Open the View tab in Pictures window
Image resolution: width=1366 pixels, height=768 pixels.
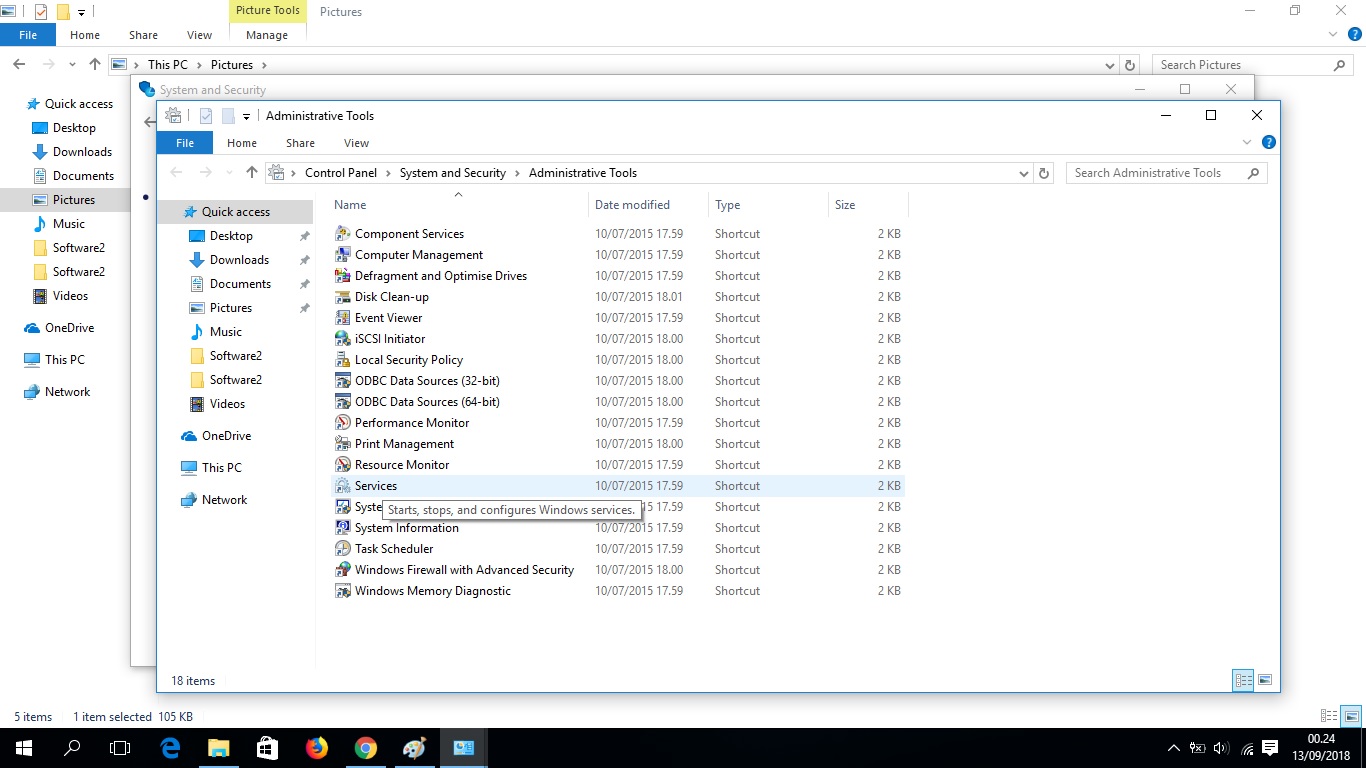pyautogui.click(x=200, y=35)
